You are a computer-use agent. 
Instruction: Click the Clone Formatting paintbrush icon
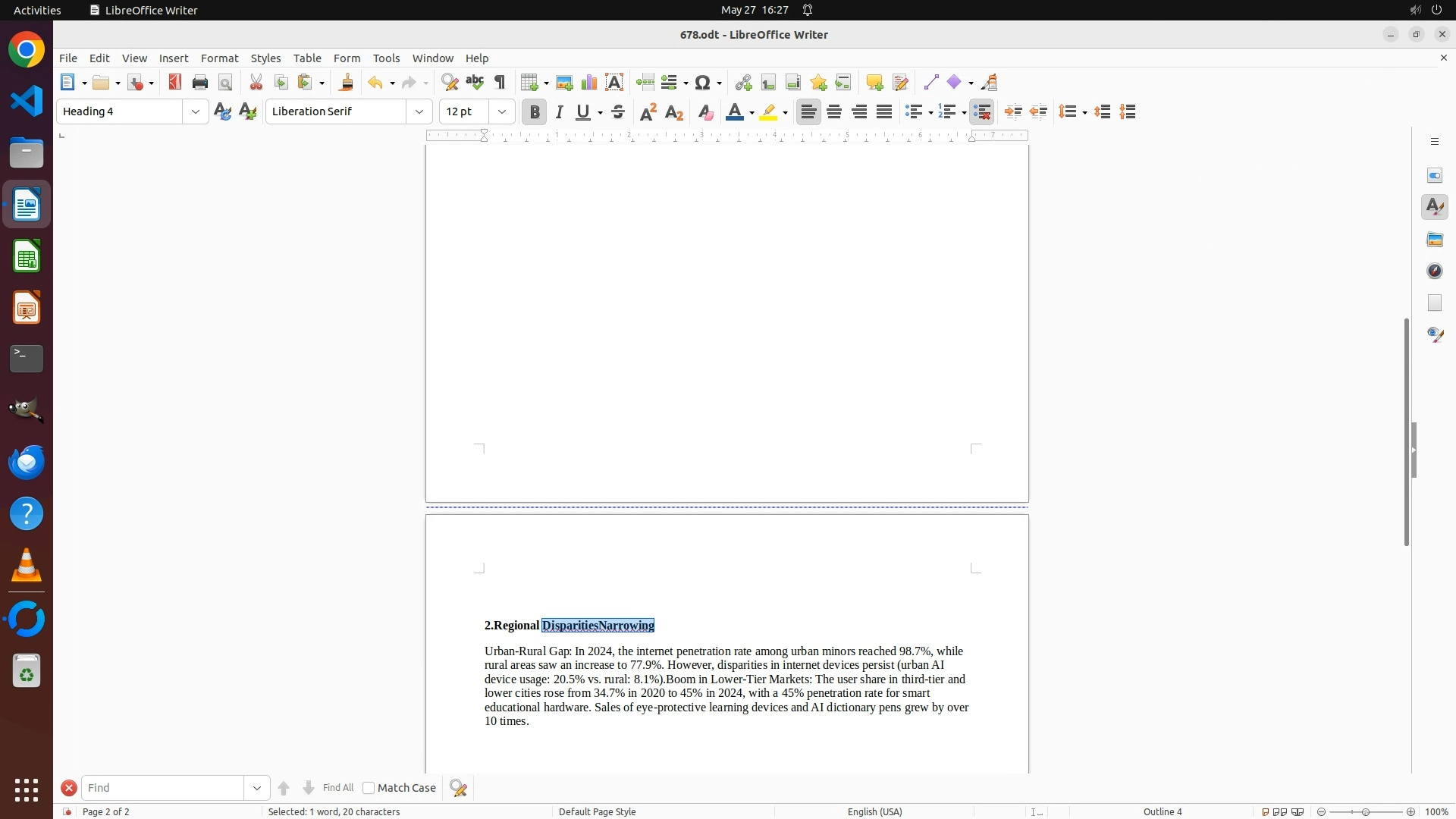point(347,83)
